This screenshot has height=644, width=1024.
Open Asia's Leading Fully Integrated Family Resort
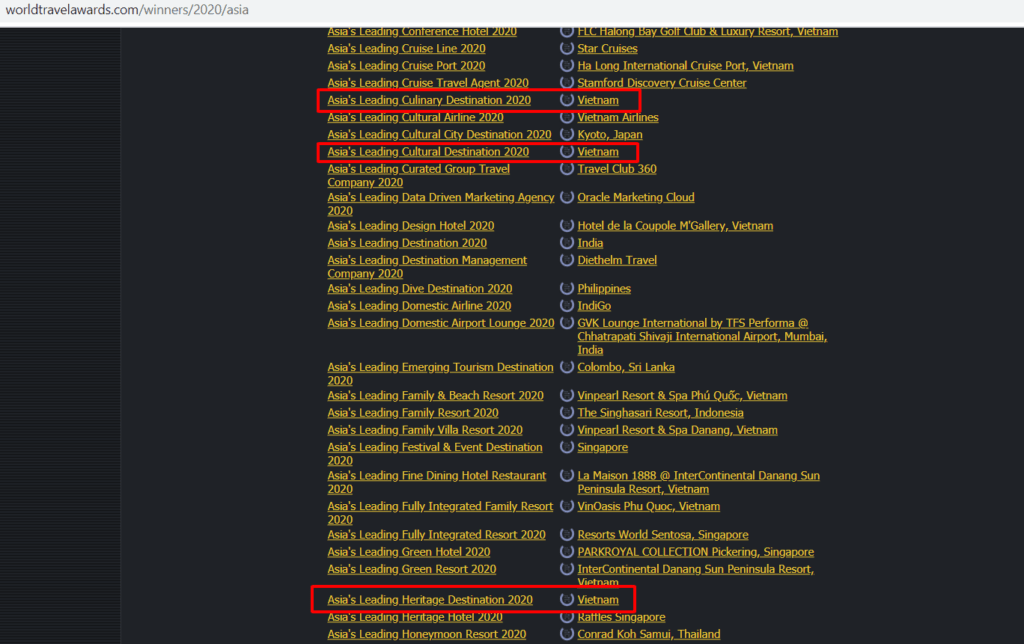(440, 513)
